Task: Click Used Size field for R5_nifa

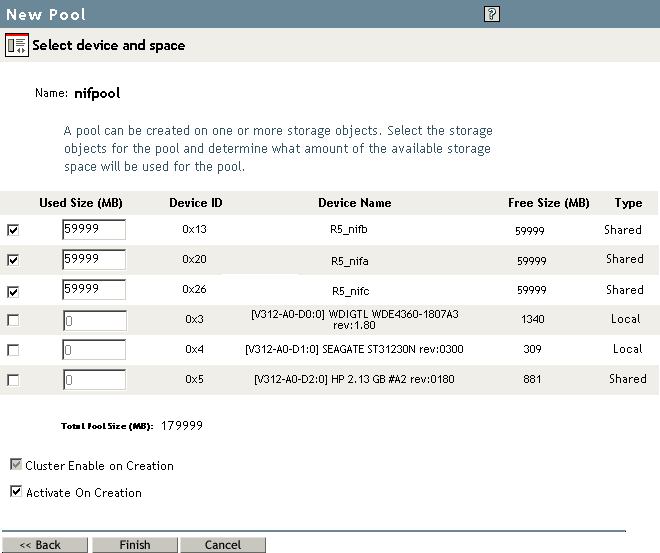Action: pos(94,259)
